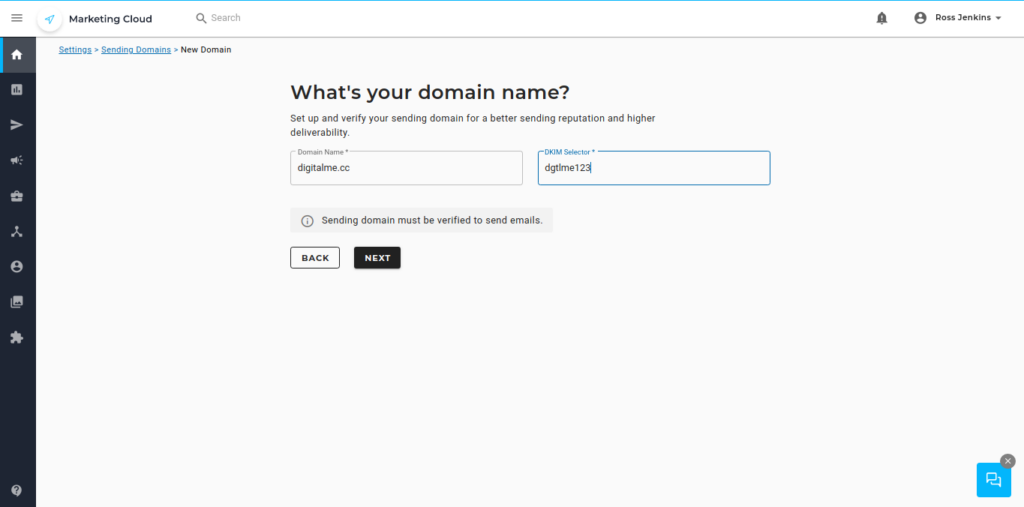Open the automation branch sidebar icon
Viewport: 1024px width, 507px height.
[17, 231]
